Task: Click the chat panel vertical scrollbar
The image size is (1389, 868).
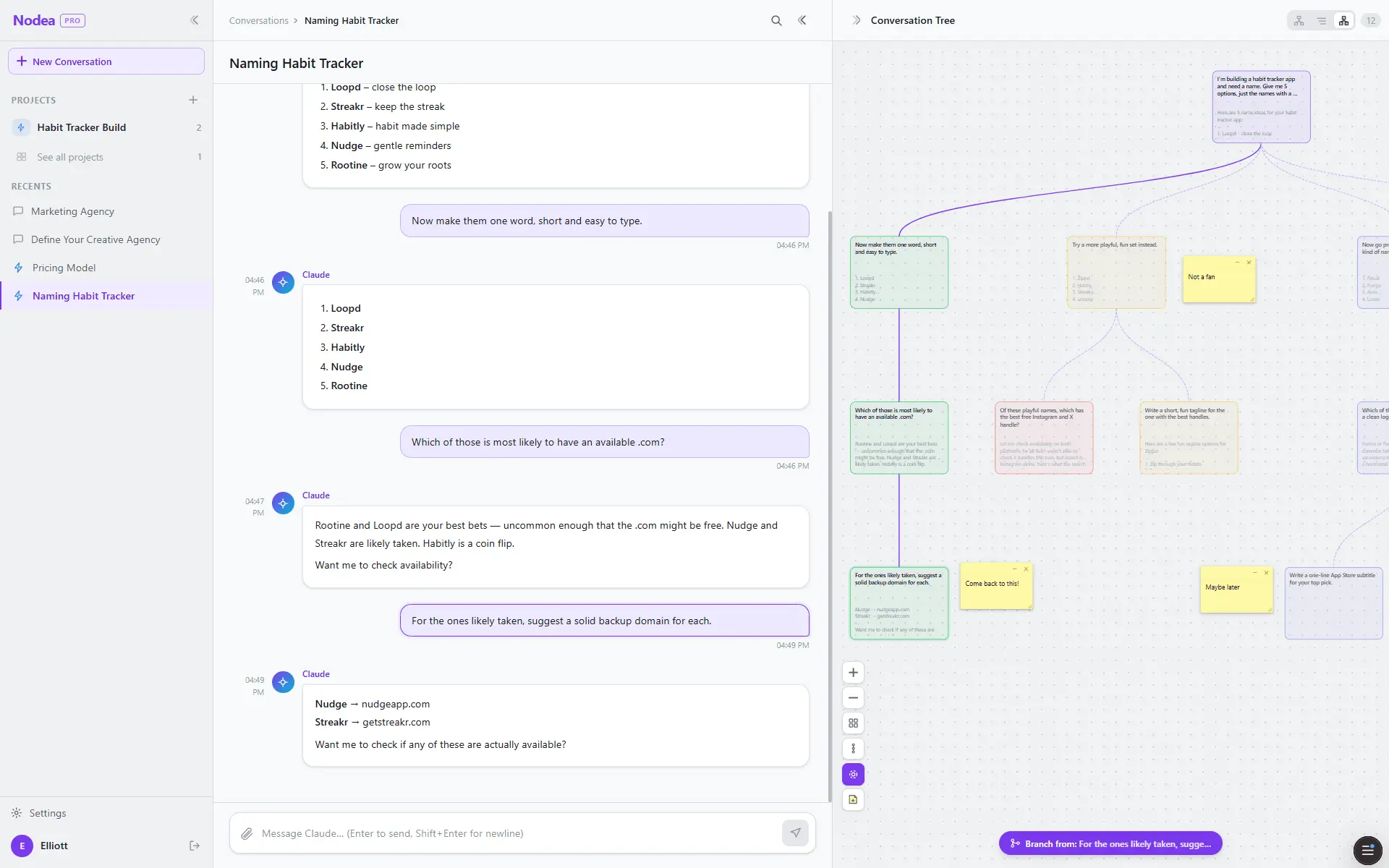Action: click(830, 506)
